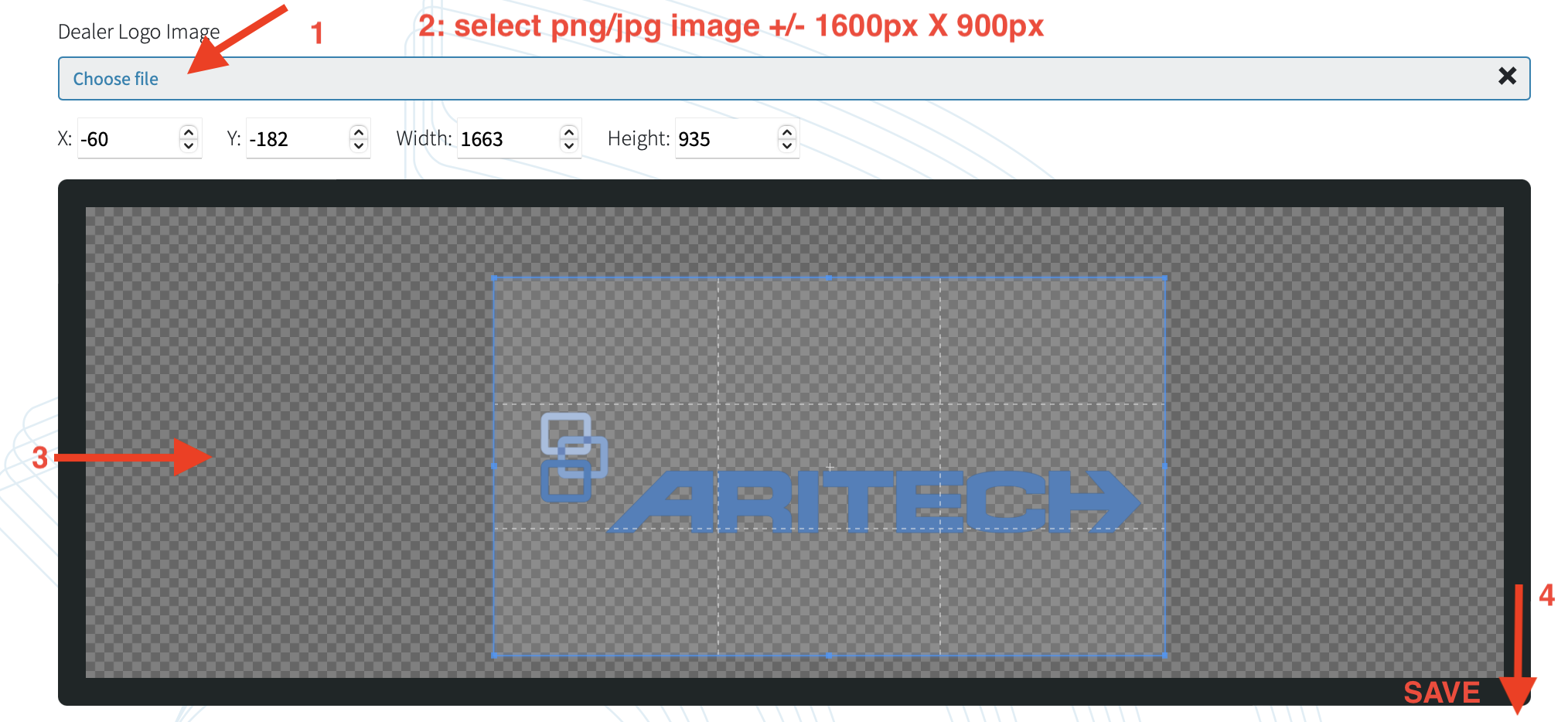Decrease the Width with the down arrow
The image size is (1568, 722).
coord(569,145)
